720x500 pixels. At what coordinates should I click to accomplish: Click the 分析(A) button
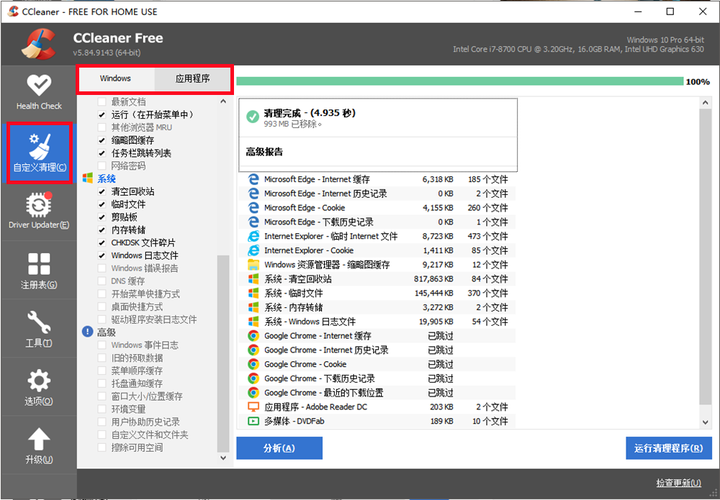[x=279, y=448]
